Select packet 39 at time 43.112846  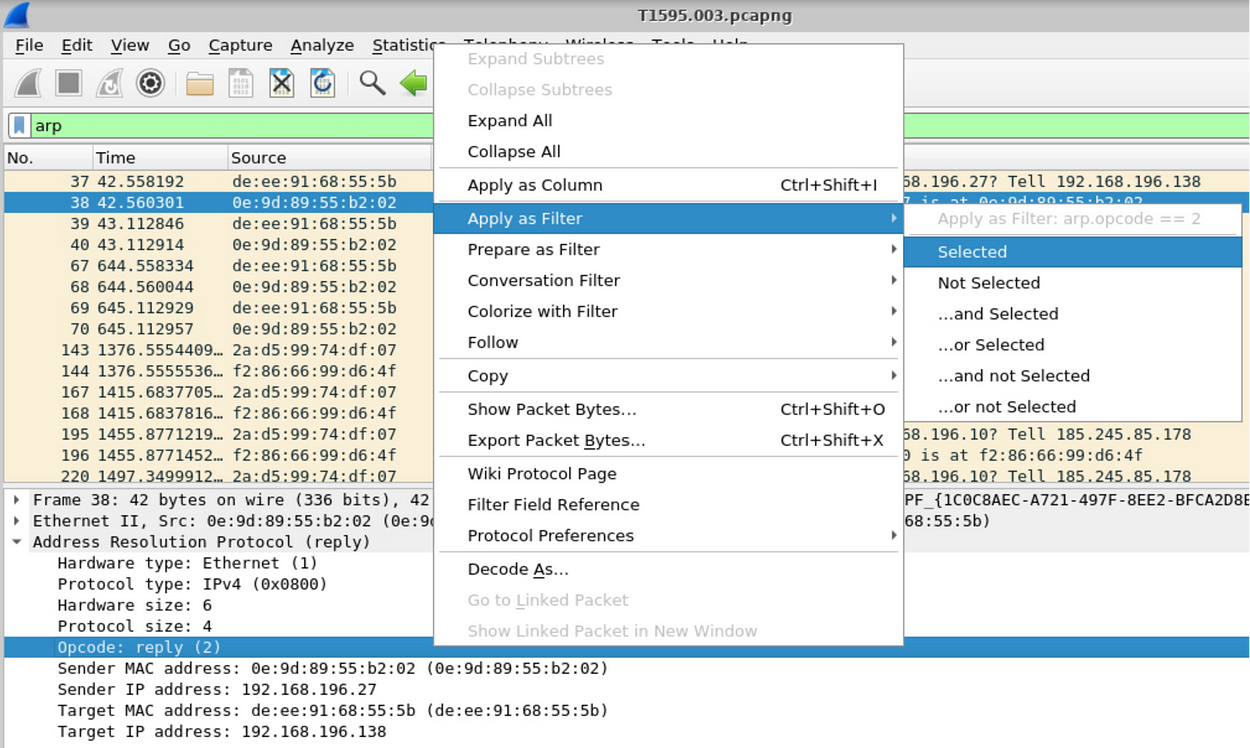pos(218,224)
